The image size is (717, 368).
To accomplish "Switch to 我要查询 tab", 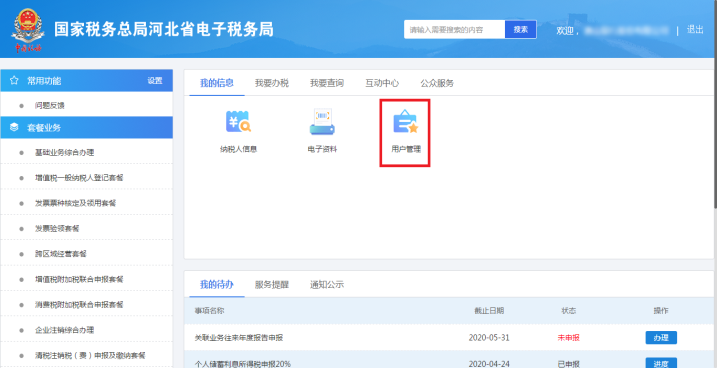I will pos(327,83).
